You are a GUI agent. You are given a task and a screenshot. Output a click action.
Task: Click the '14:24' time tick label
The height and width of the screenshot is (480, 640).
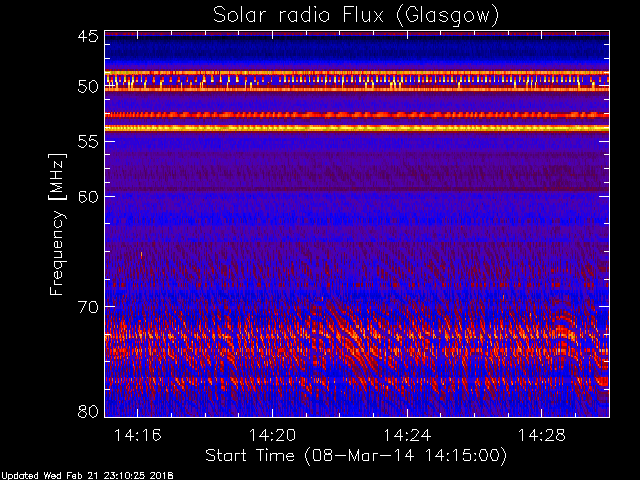(x=407, y=435)
